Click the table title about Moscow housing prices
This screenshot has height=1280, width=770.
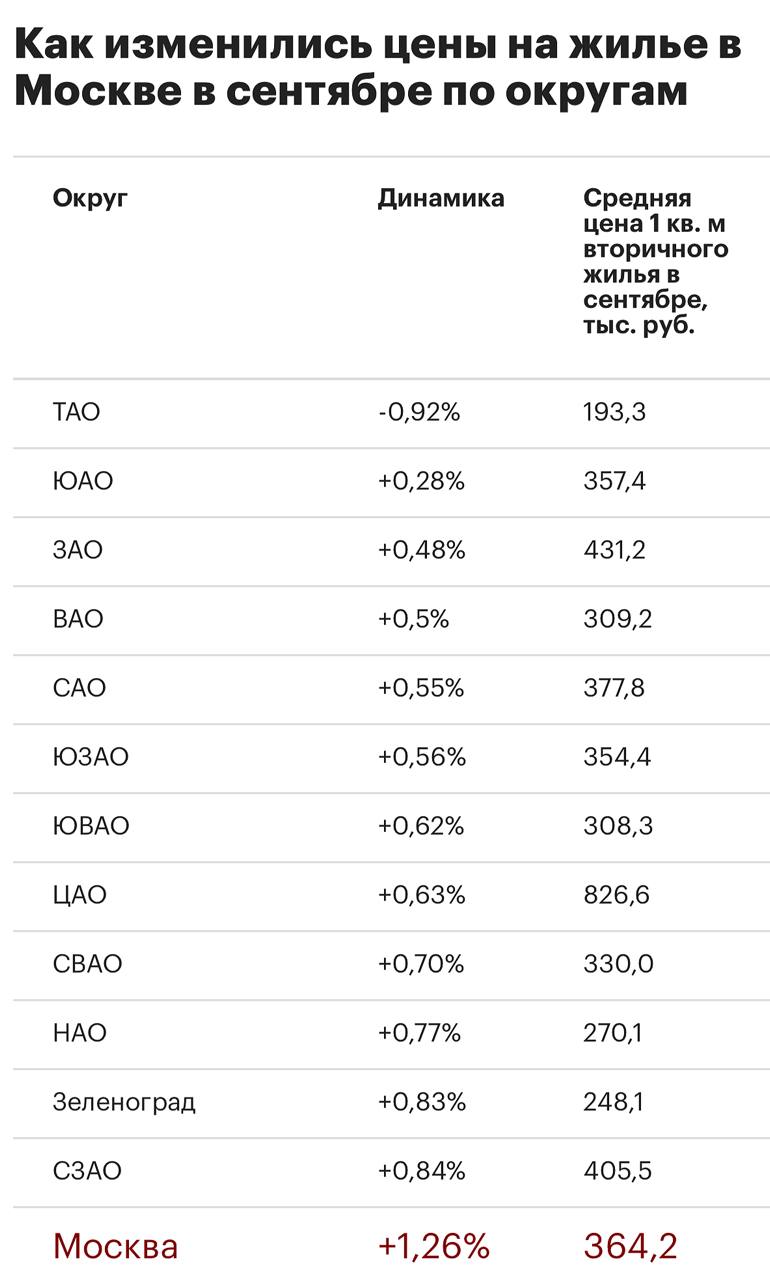(378, 69)
